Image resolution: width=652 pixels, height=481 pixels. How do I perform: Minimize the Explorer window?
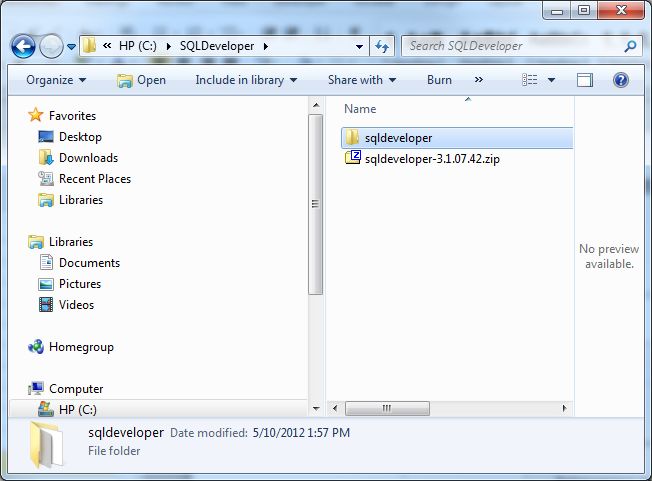tap(557, 11)
